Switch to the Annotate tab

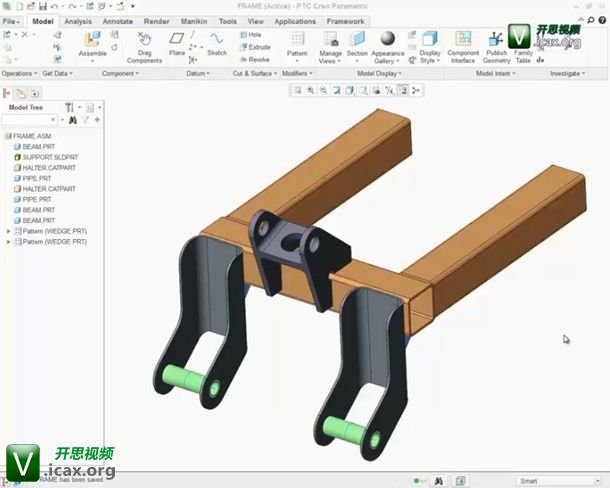[x=117, y=21]
